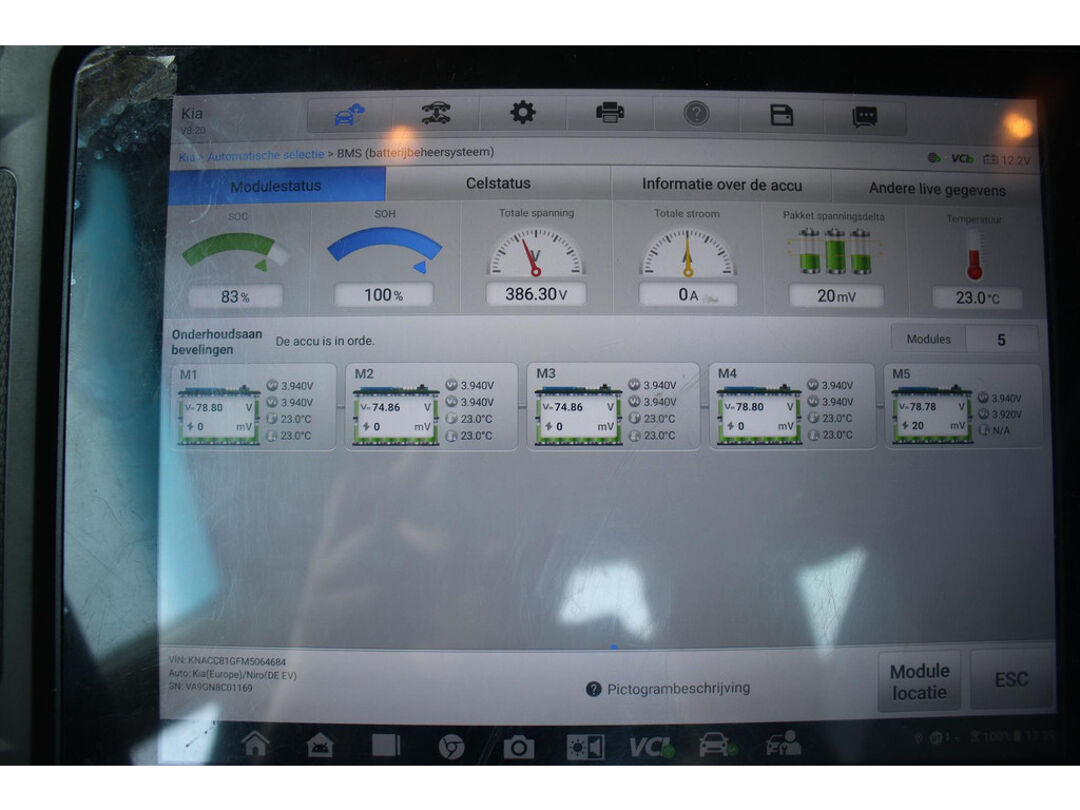Screen dimensions: 1080x810
Task: Open settings with the gear icon
Action: [x=523, y=112]
